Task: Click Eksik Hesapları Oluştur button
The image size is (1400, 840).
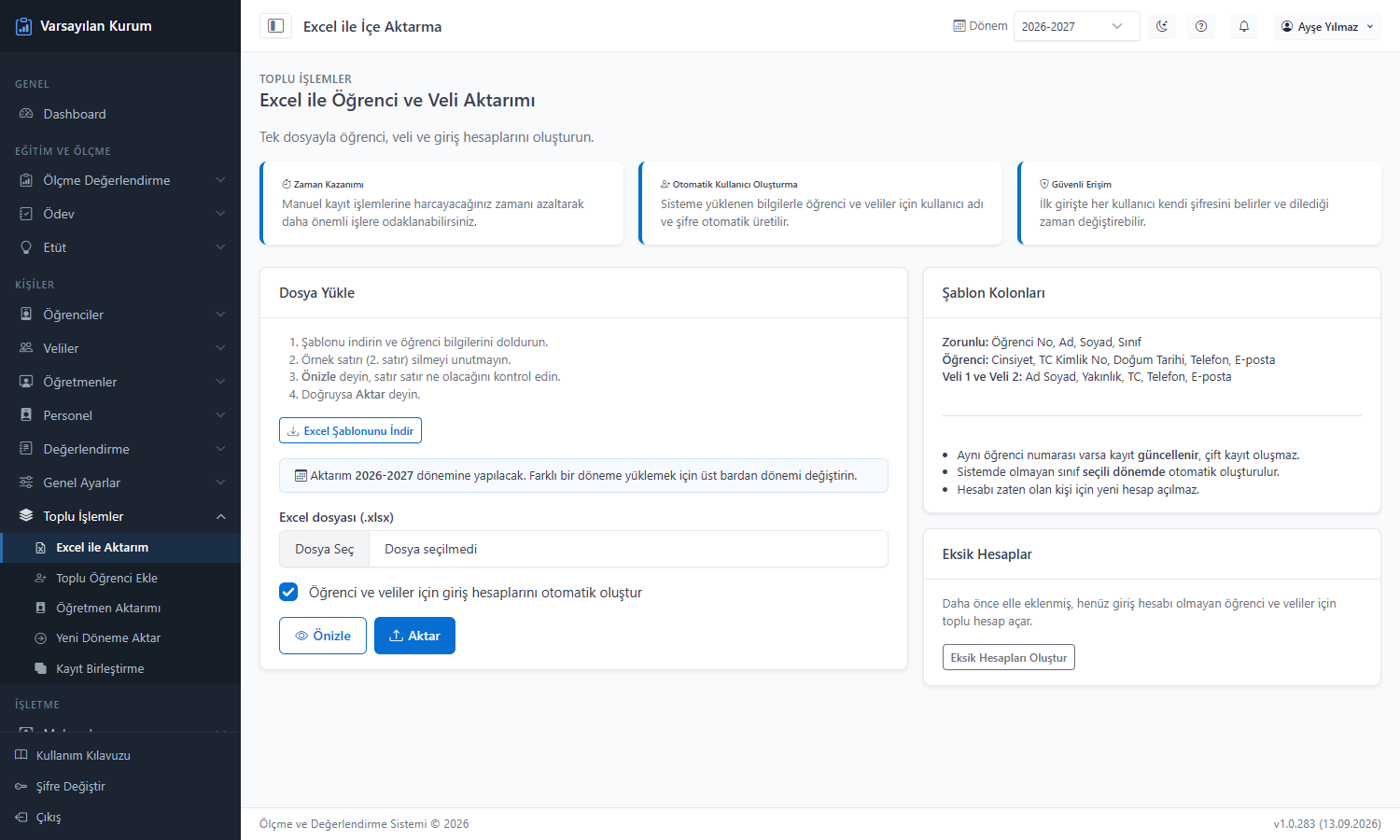Action: (1008, 657)
